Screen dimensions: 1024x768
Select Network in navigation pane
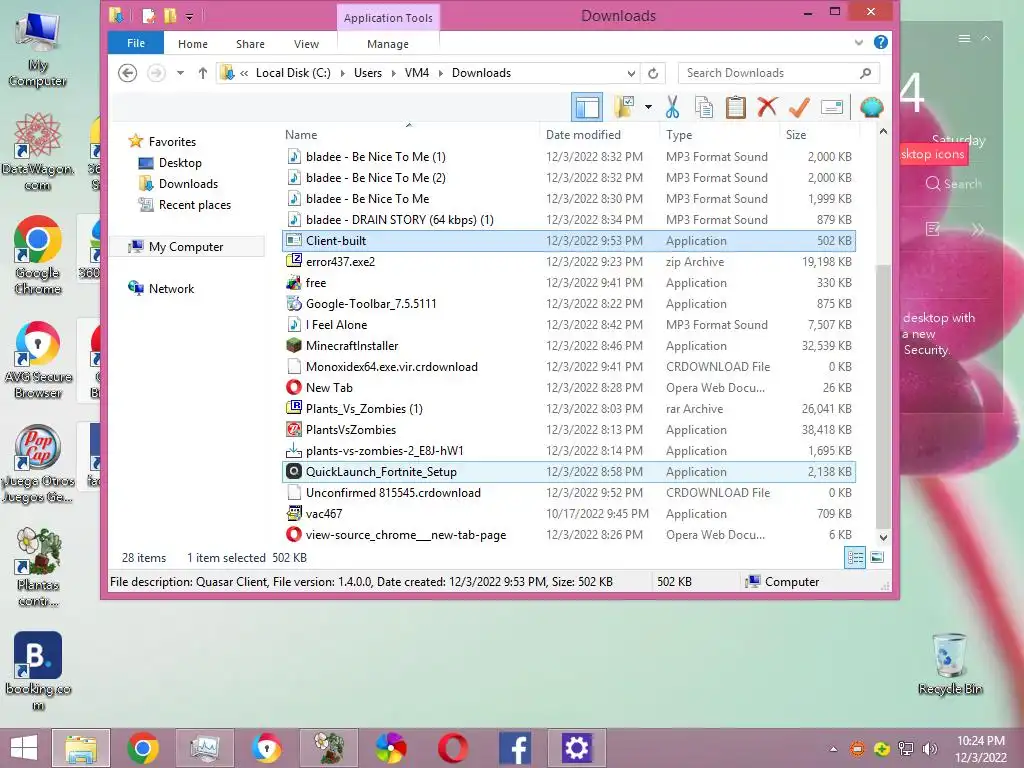click(x=171, y=288)
